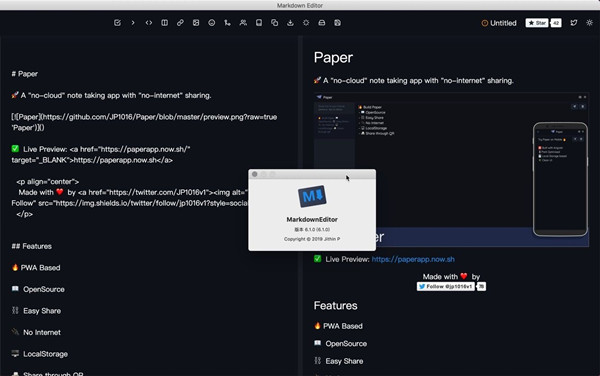Image resolution: width=600 pixels, height=376 pixels.
Task: Click the version 6.1.0 text in dialog
Action: (312, 230)
